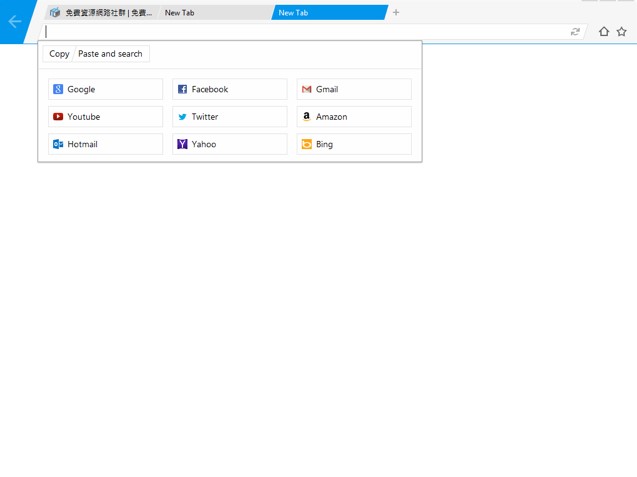Open the Gmail quick link label
Image resolution: width=637 pixels, height=477 pixels.
[x=327, y=89]
